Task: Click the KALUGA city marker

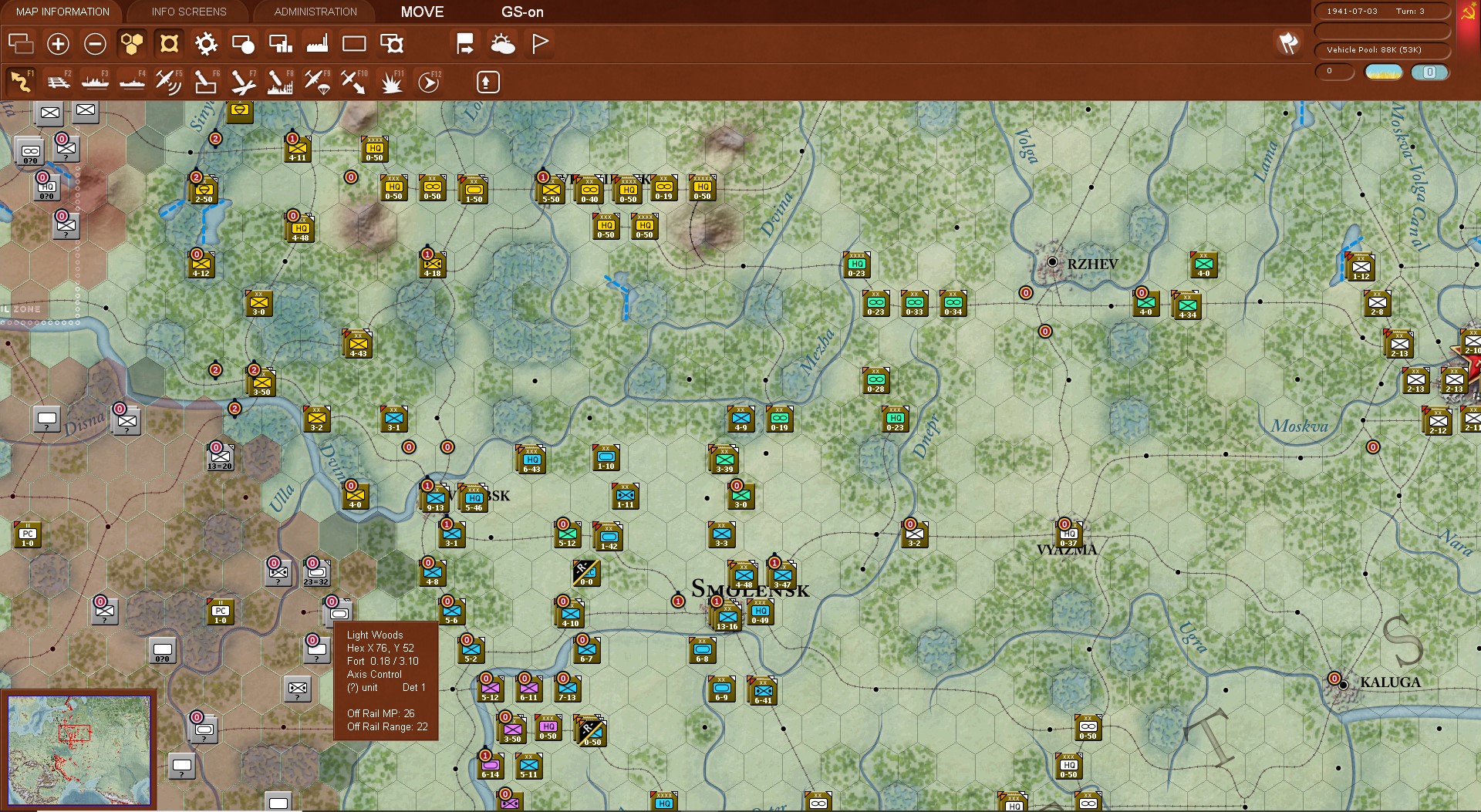Action: pyautogui.click(x=1343, y=684)
